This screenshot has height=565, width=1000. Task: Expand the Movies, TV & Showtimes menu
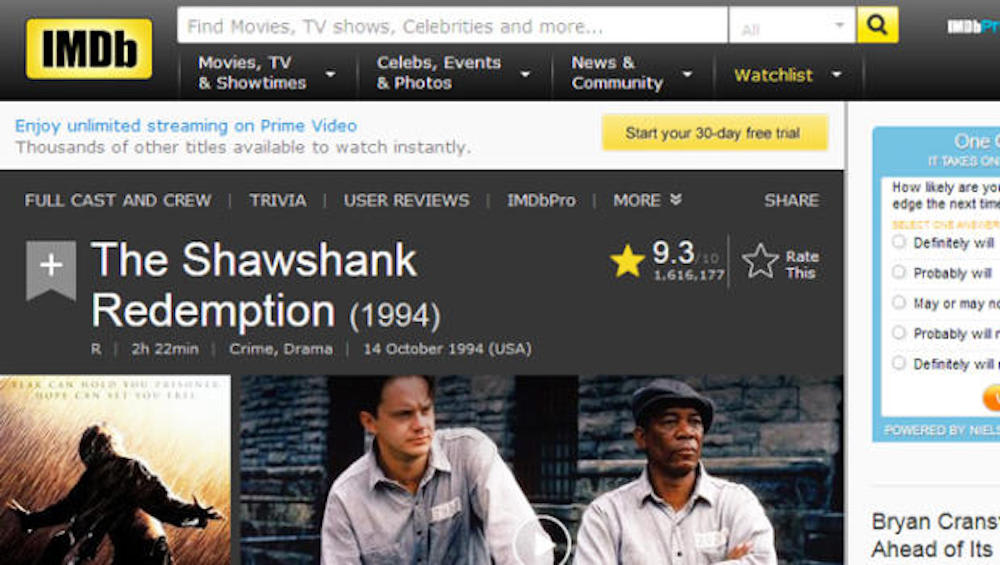tap(267, 73)
